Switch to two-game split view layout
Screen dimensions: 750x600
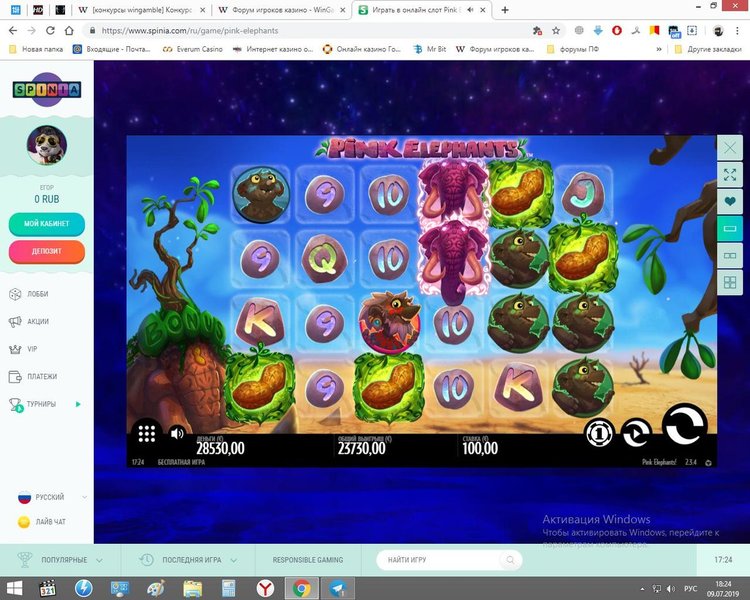pyautogui.click(x=729, y=256)
